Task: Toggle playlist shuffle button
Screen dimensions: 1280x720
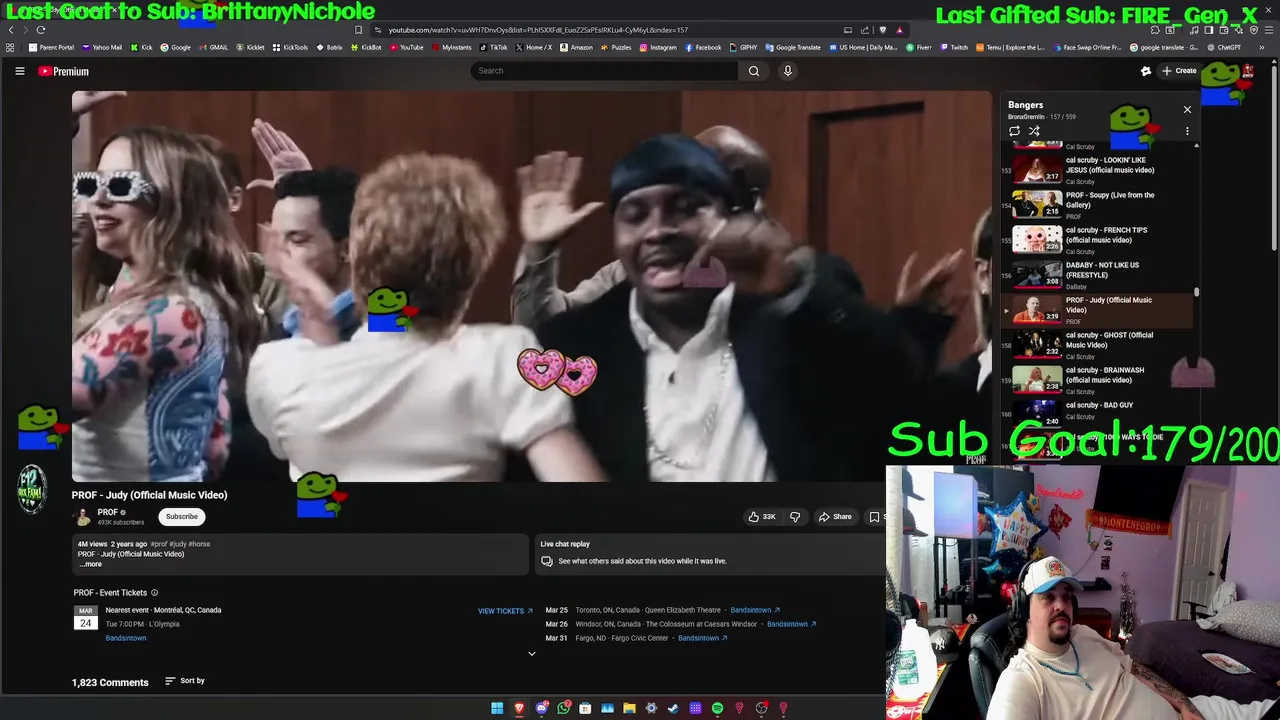Action: [x=1034, y=131]
